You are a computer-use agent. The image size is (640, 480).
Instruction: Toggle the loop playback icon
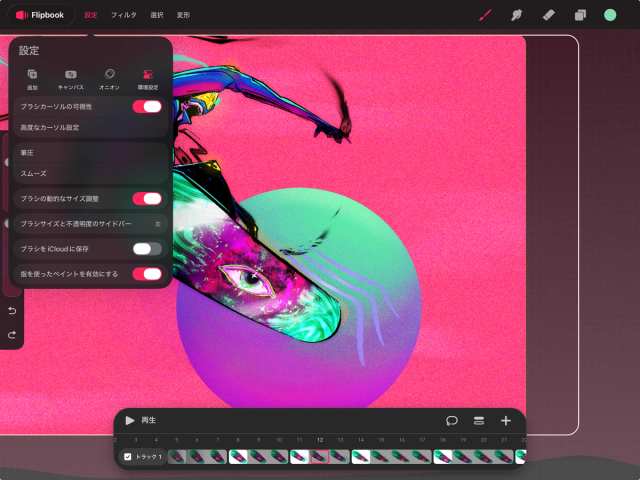tap(452, 420)
